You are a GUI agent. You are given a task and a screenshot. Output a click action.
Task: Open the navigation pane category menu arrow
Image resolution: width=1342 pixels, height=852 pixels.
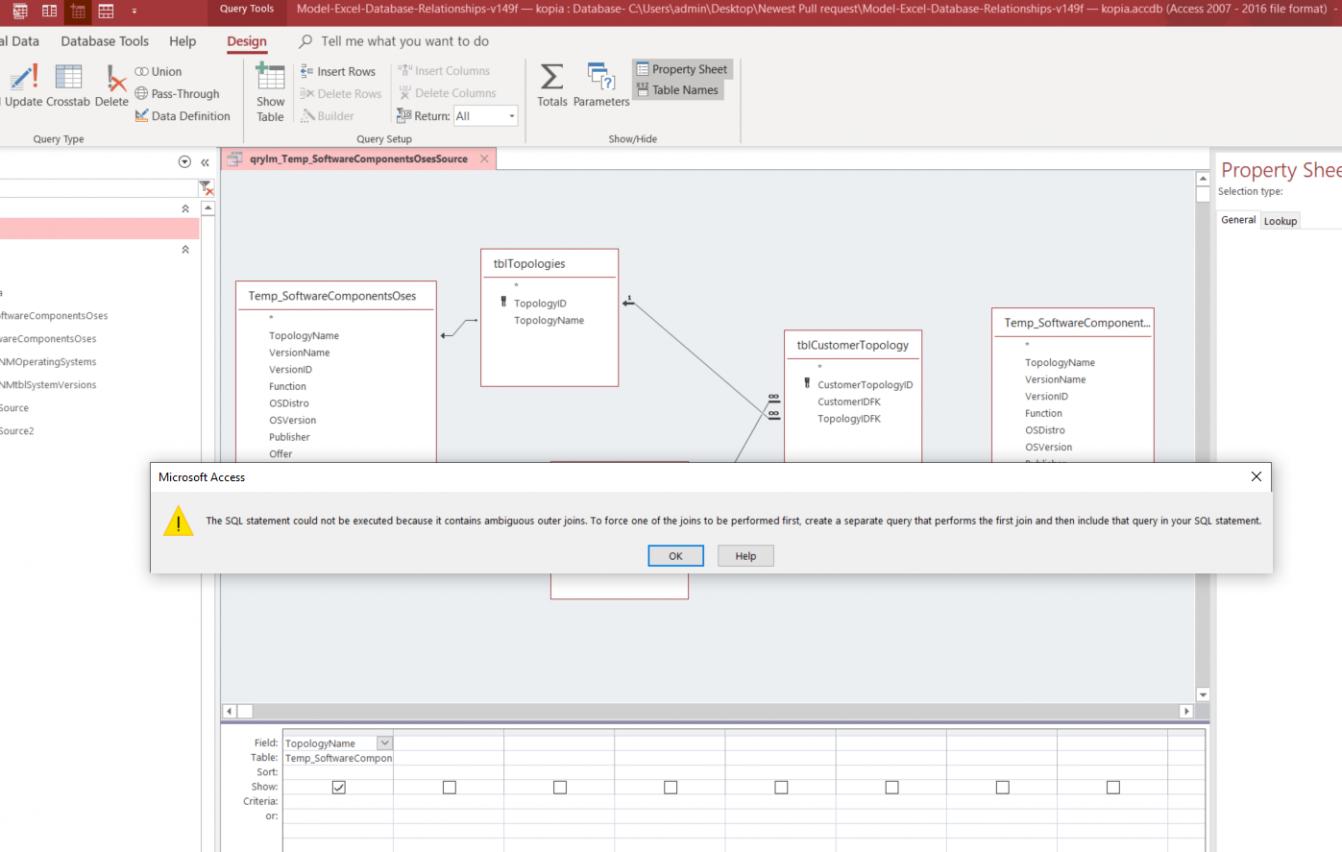click(x=183, y=163)
